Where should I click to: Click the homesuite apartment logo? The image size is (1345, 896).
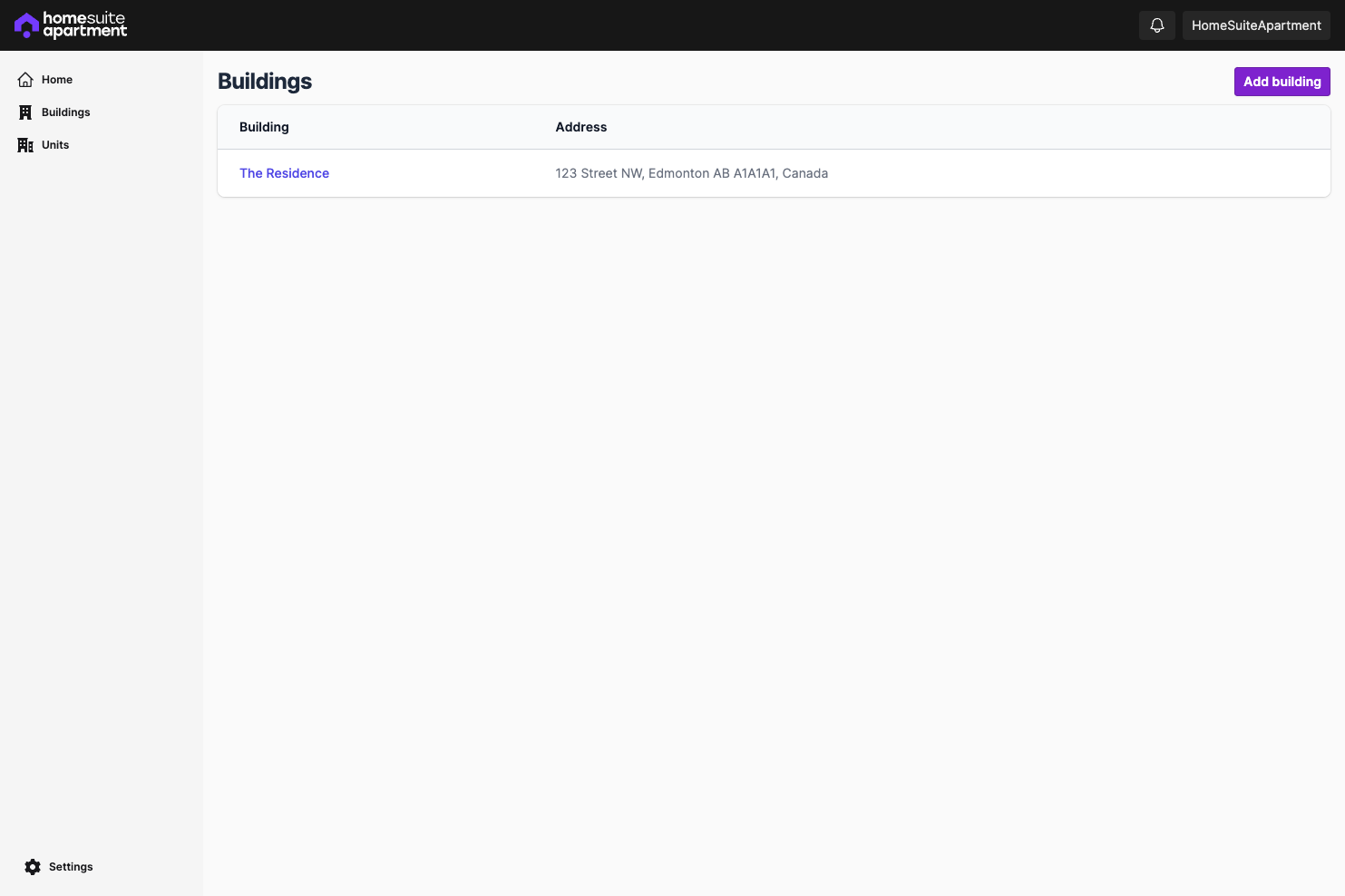(71, 25)
